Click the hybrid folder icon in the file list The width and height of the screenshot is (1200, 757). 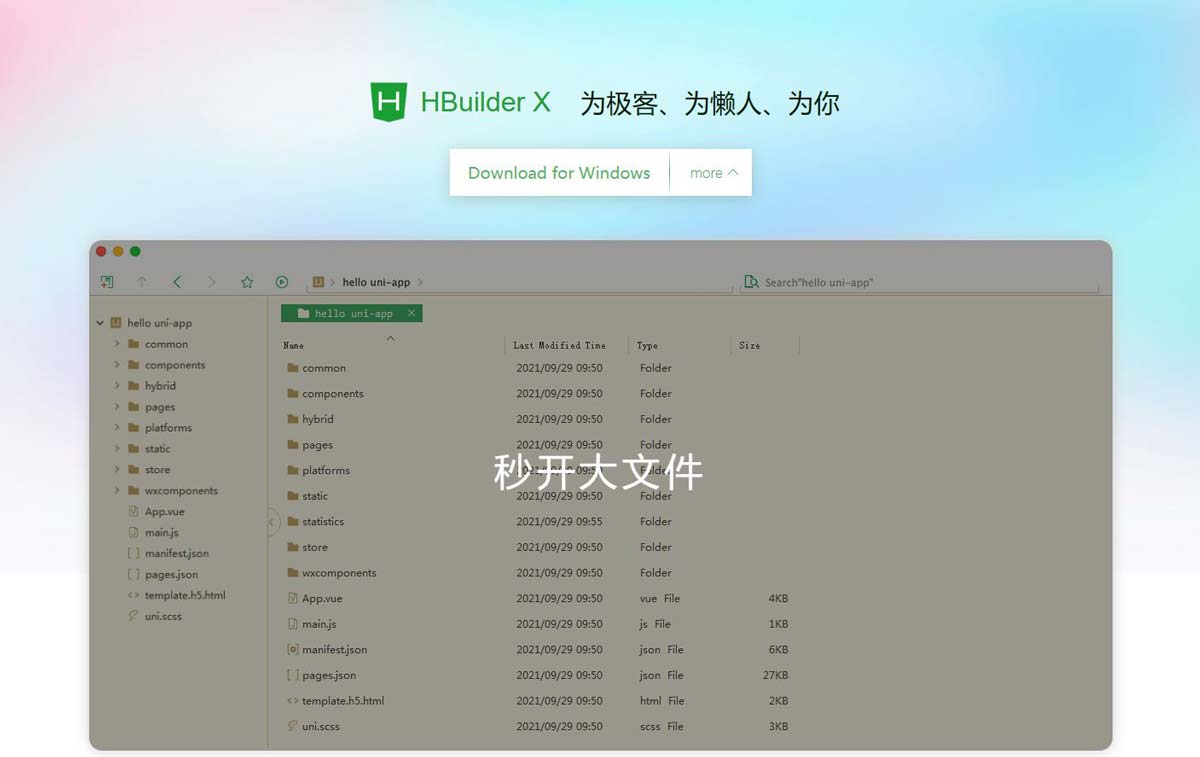click(x=293, y=419)
